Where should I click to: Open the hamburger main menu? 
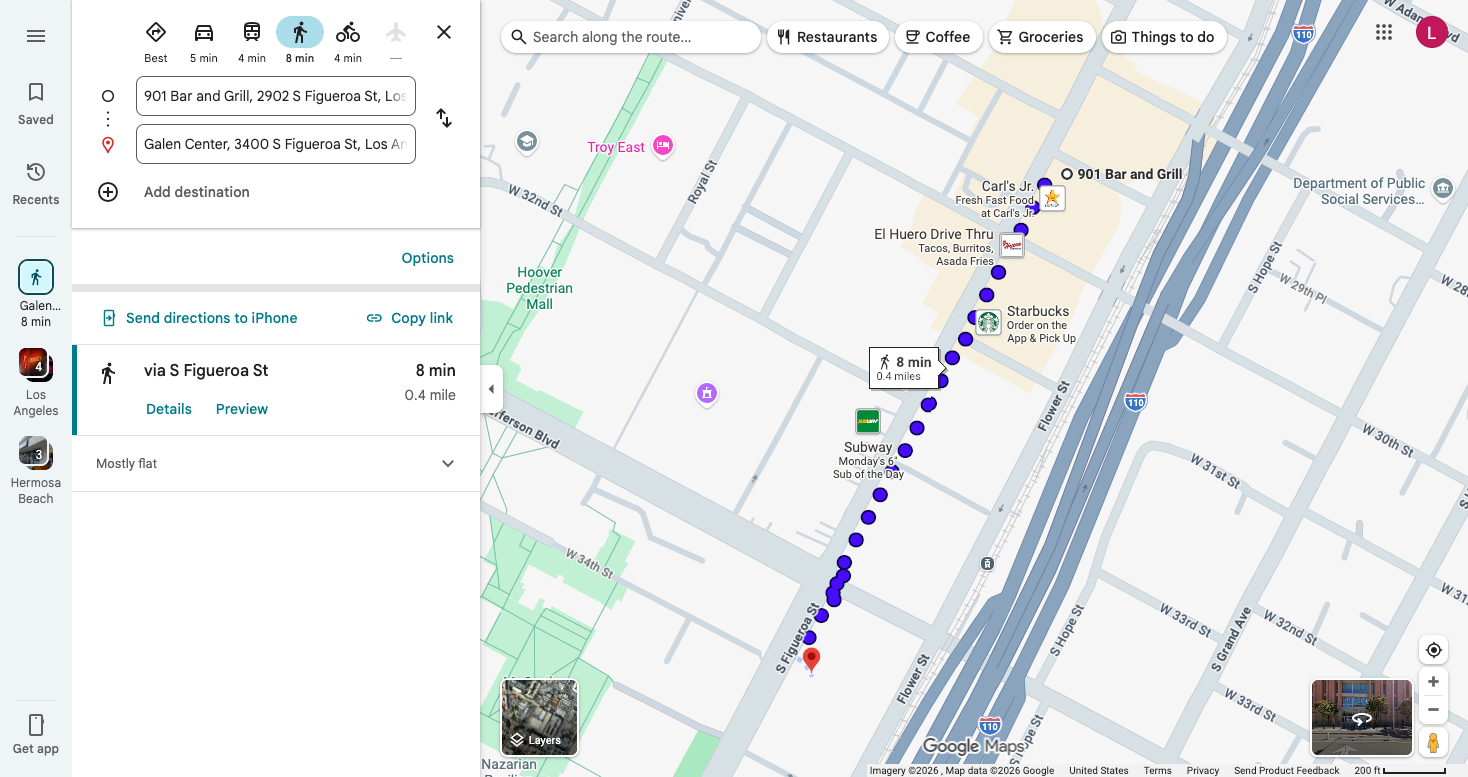click(x=36, y=36)
